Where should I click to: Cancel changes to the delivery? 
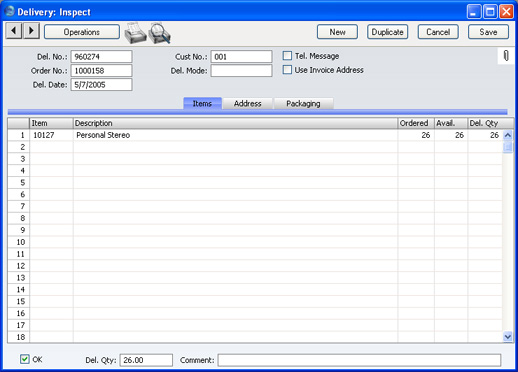point(438,32)
